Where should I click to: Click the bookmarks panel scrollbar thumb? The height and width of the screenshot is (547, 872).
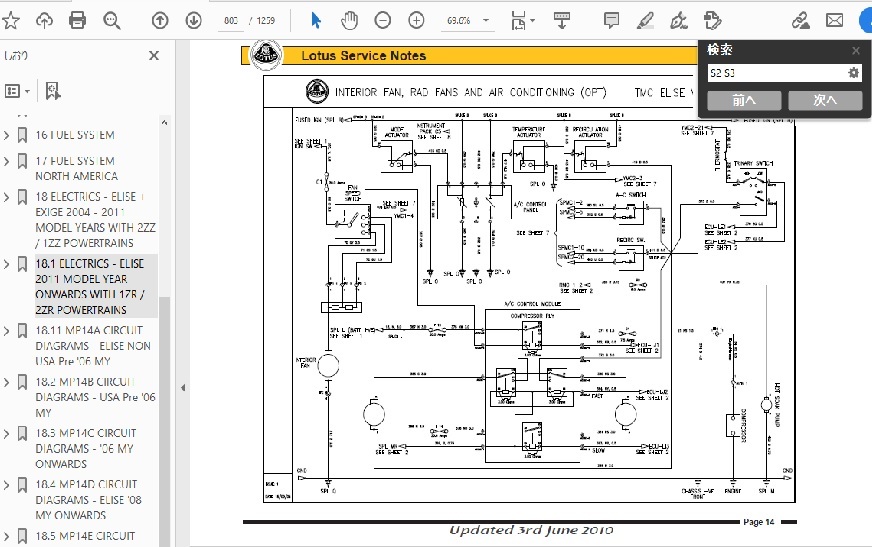[x=164, y=421]
